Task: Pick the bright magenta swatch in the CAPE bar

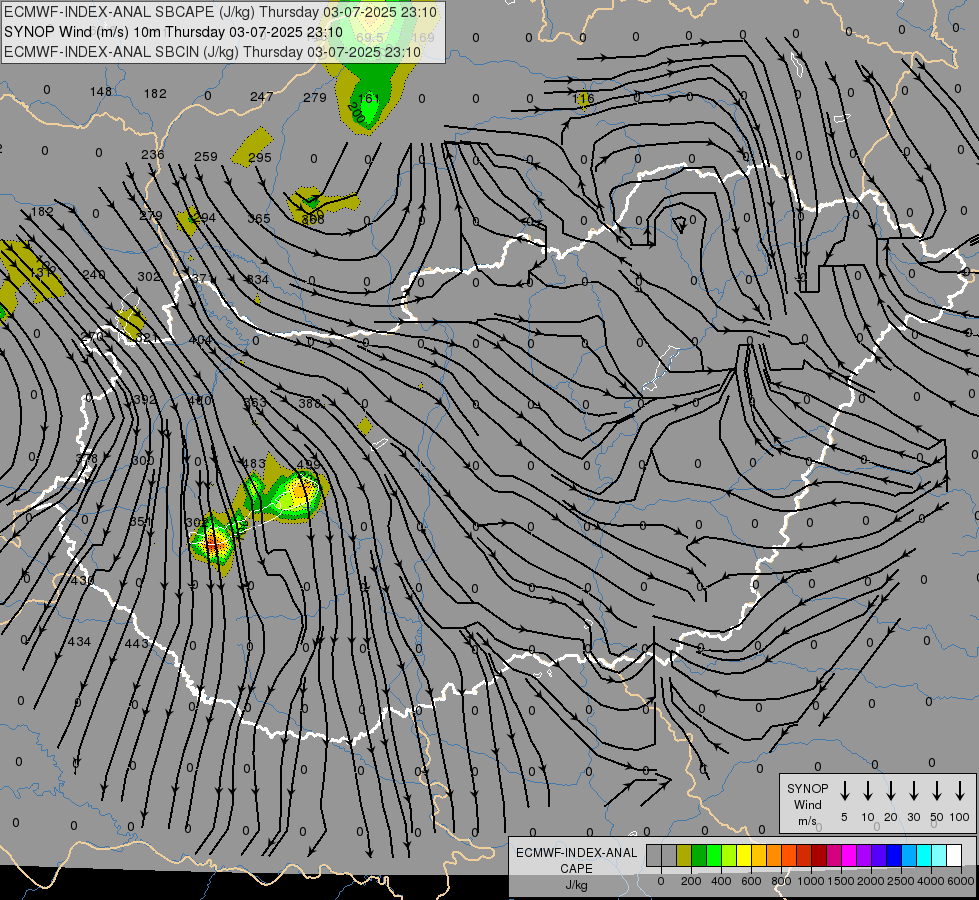Action: [849, 856]
